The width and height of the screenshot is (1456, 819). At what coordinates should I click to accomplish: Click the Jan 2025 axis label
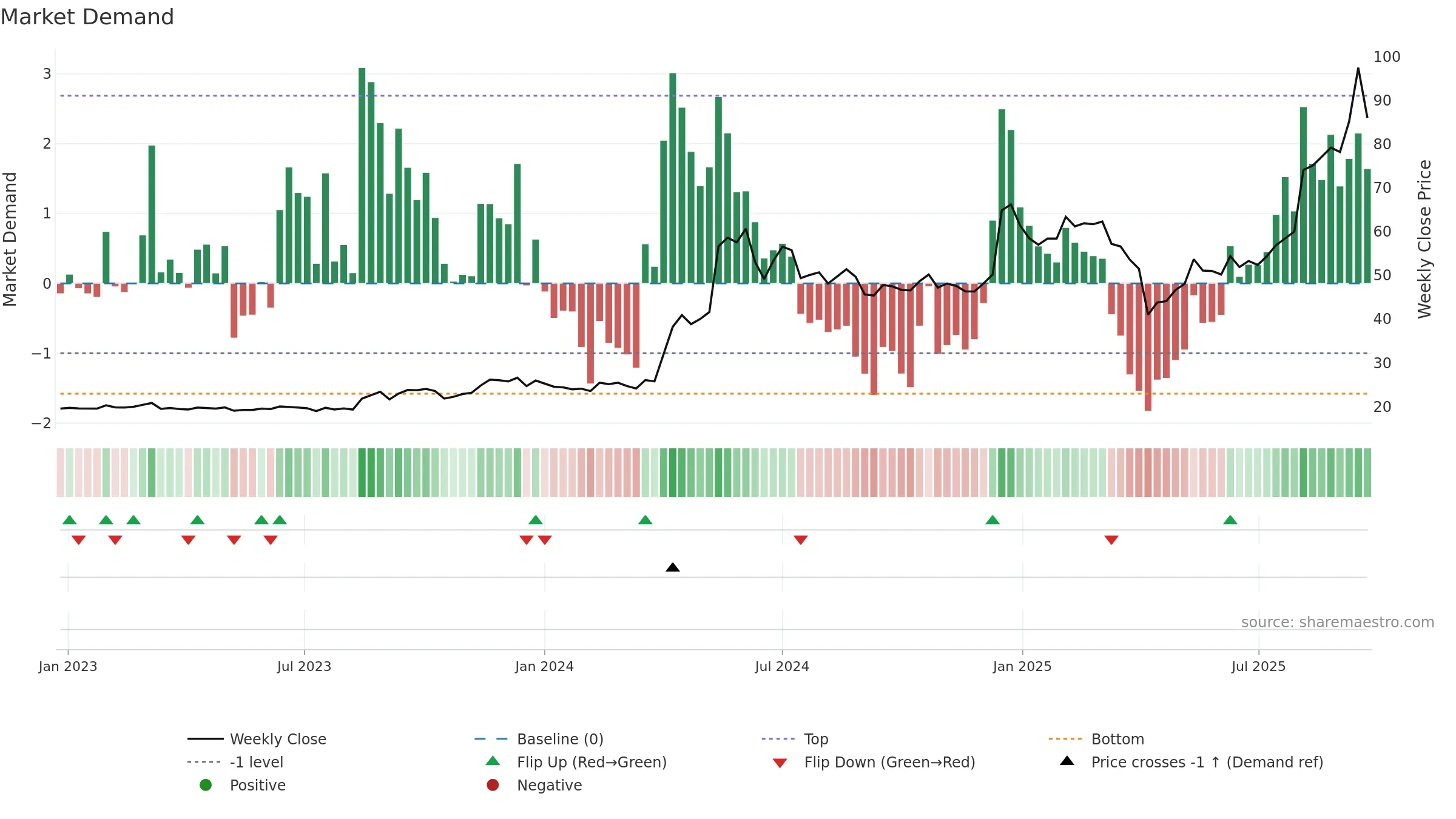1022,666
